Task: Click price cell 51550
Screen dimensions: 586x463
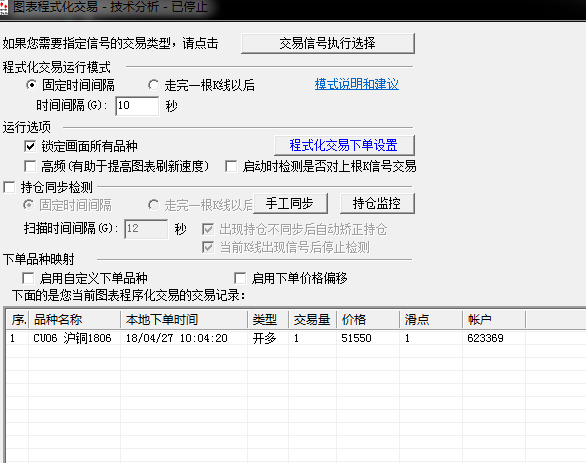Action: point(356,338)
